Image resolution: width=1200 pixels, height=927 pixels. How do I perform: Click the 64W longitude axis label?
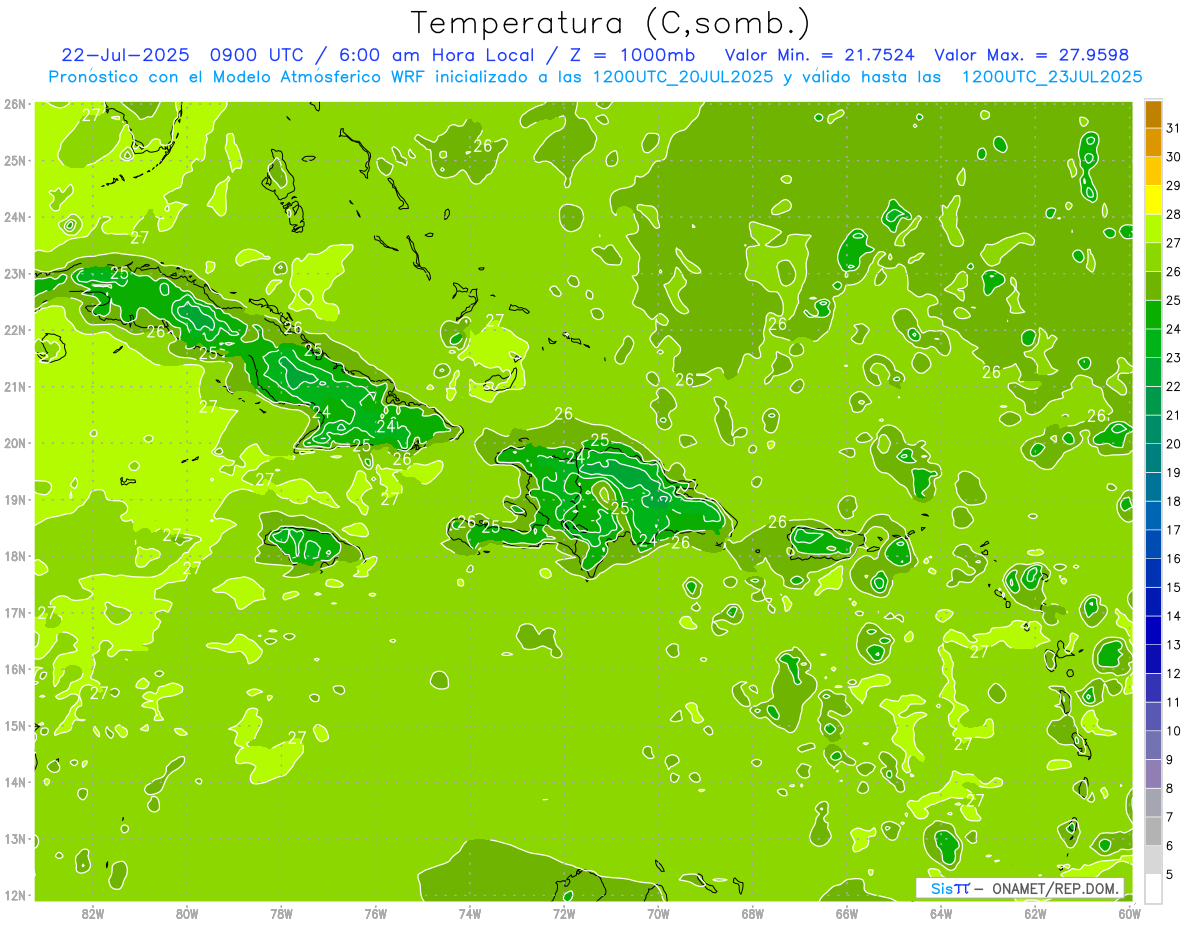[941, 913]
